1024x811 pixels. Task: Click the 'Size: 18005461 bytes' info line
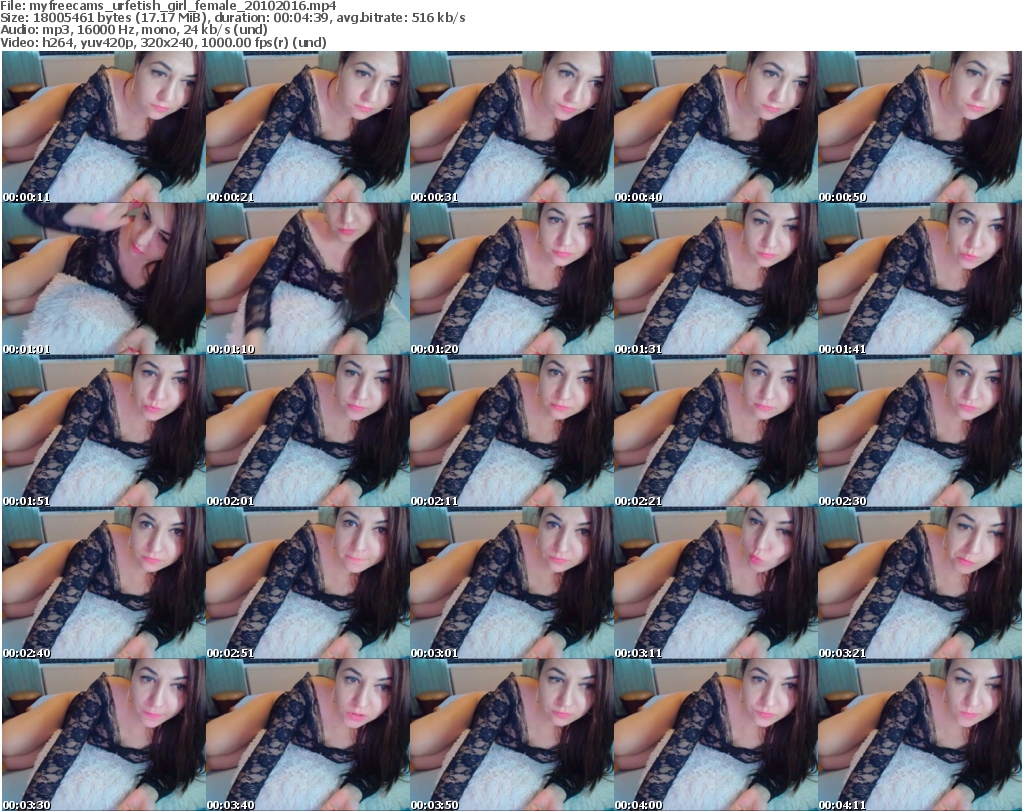tap(232, 18)
